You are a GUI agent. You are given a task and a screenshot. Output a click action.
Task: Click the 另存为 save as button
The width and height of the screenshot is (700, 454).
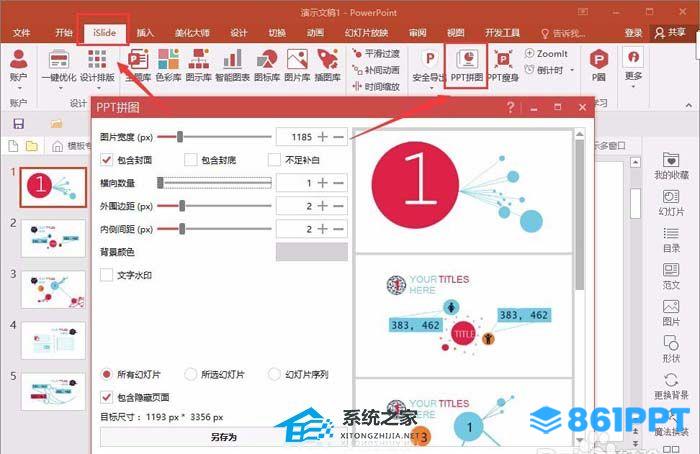[224, 437]
